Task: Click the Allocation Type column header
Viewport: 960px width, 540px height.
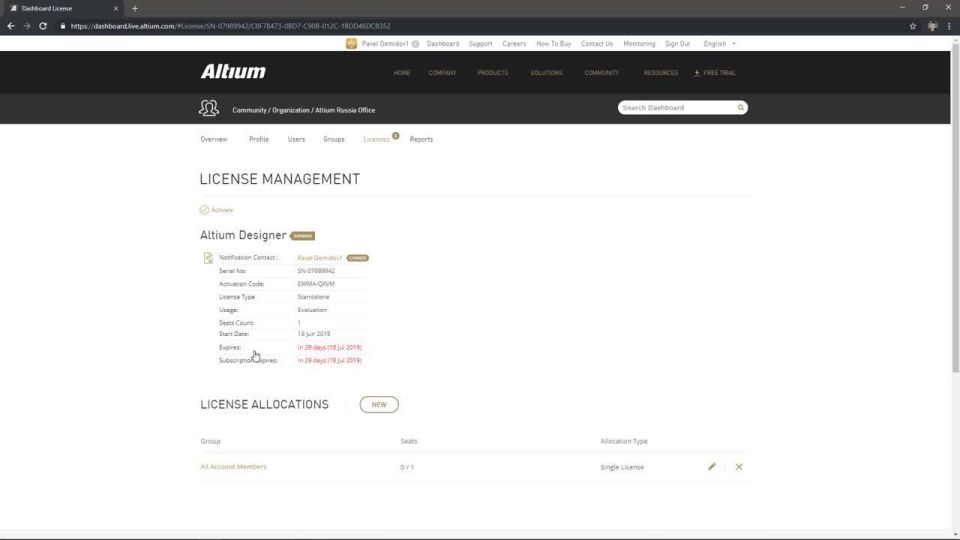Action: pos(624,441)
